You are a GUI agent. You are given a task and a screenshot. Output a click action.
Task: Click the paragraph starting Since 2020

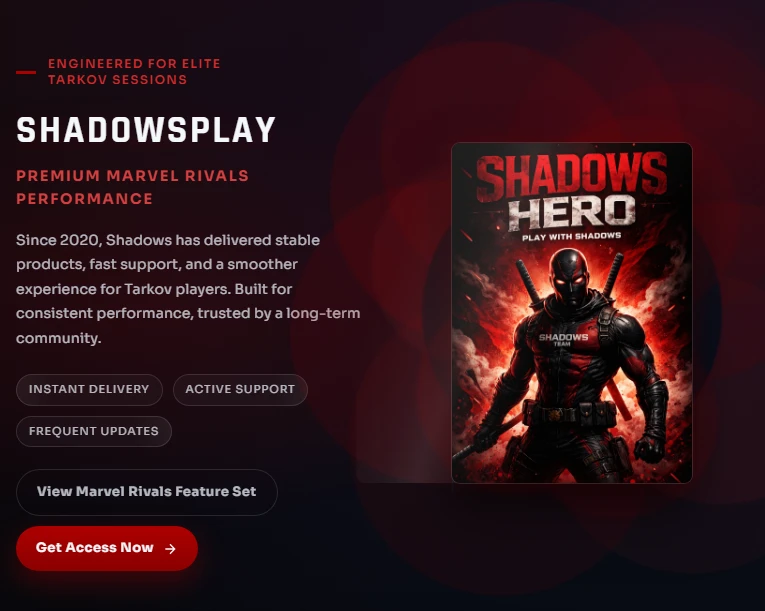[x=188, y=289]
